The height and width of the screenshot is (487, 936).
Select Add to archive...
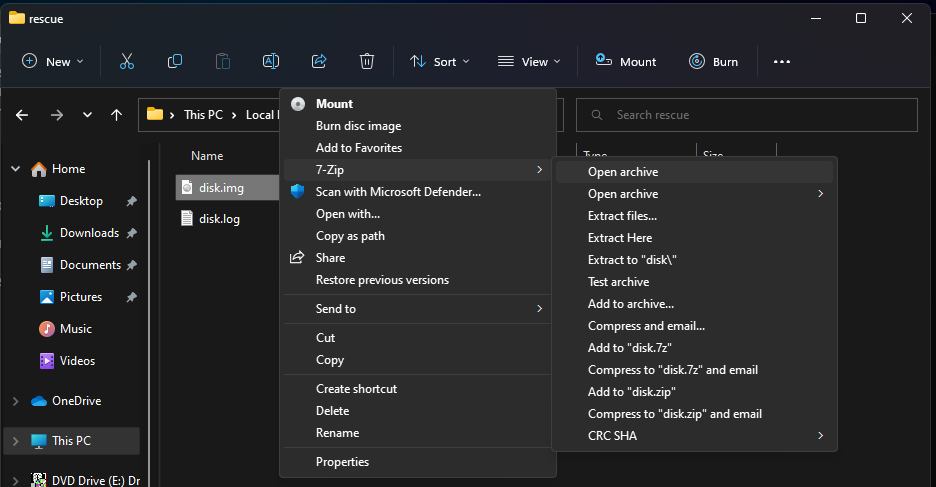(x=694, y=304)
